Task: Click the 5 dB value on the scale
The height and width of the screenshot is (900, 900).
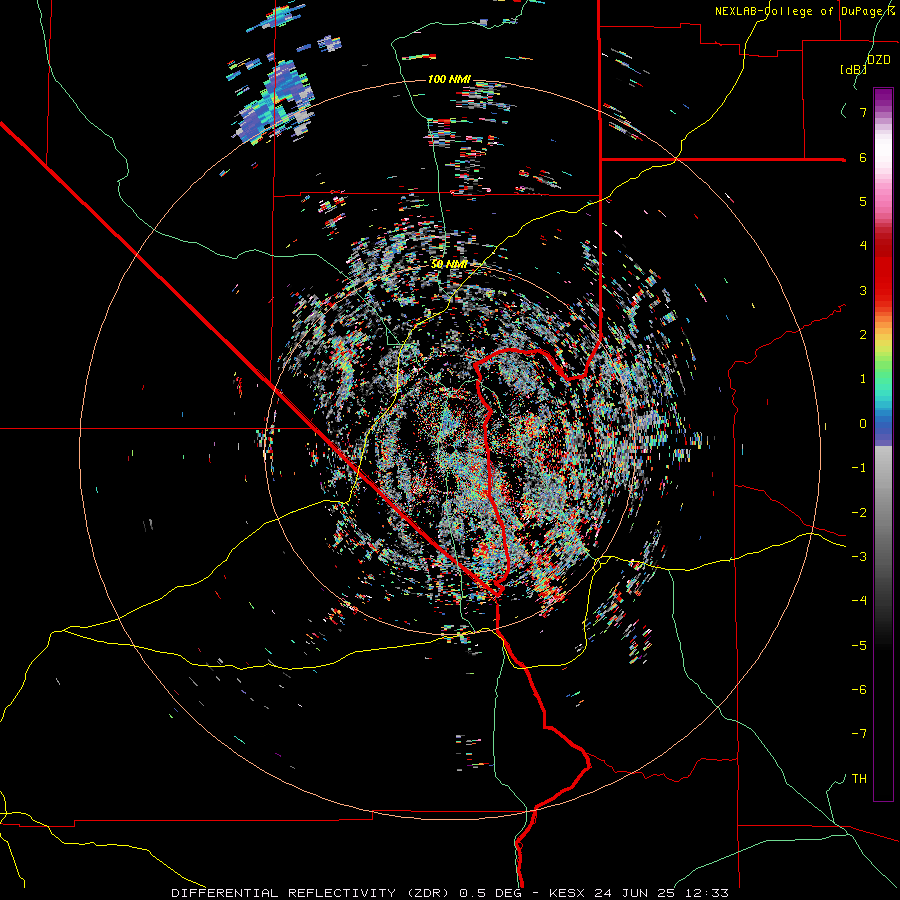Action: click(x=863, y=201)
